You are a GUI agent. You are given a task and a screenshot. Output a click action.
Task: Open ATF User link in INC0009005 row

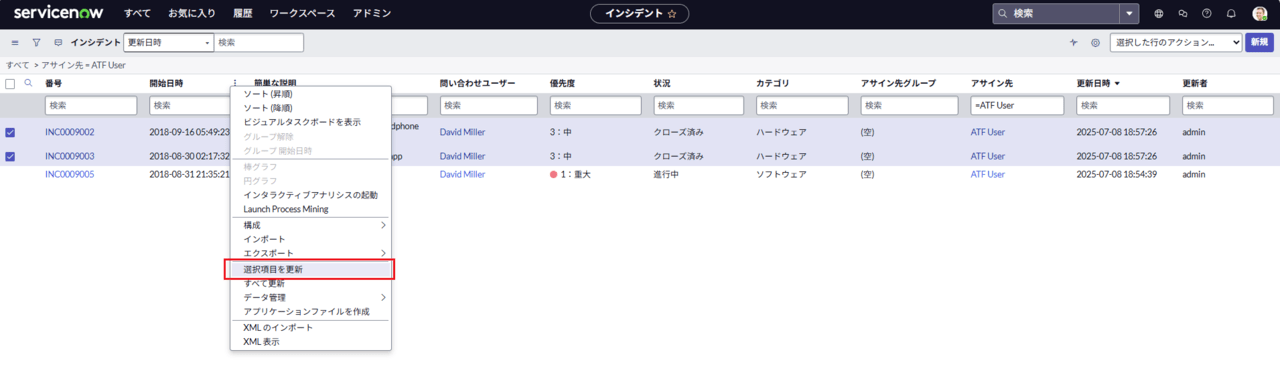point(988,174)
